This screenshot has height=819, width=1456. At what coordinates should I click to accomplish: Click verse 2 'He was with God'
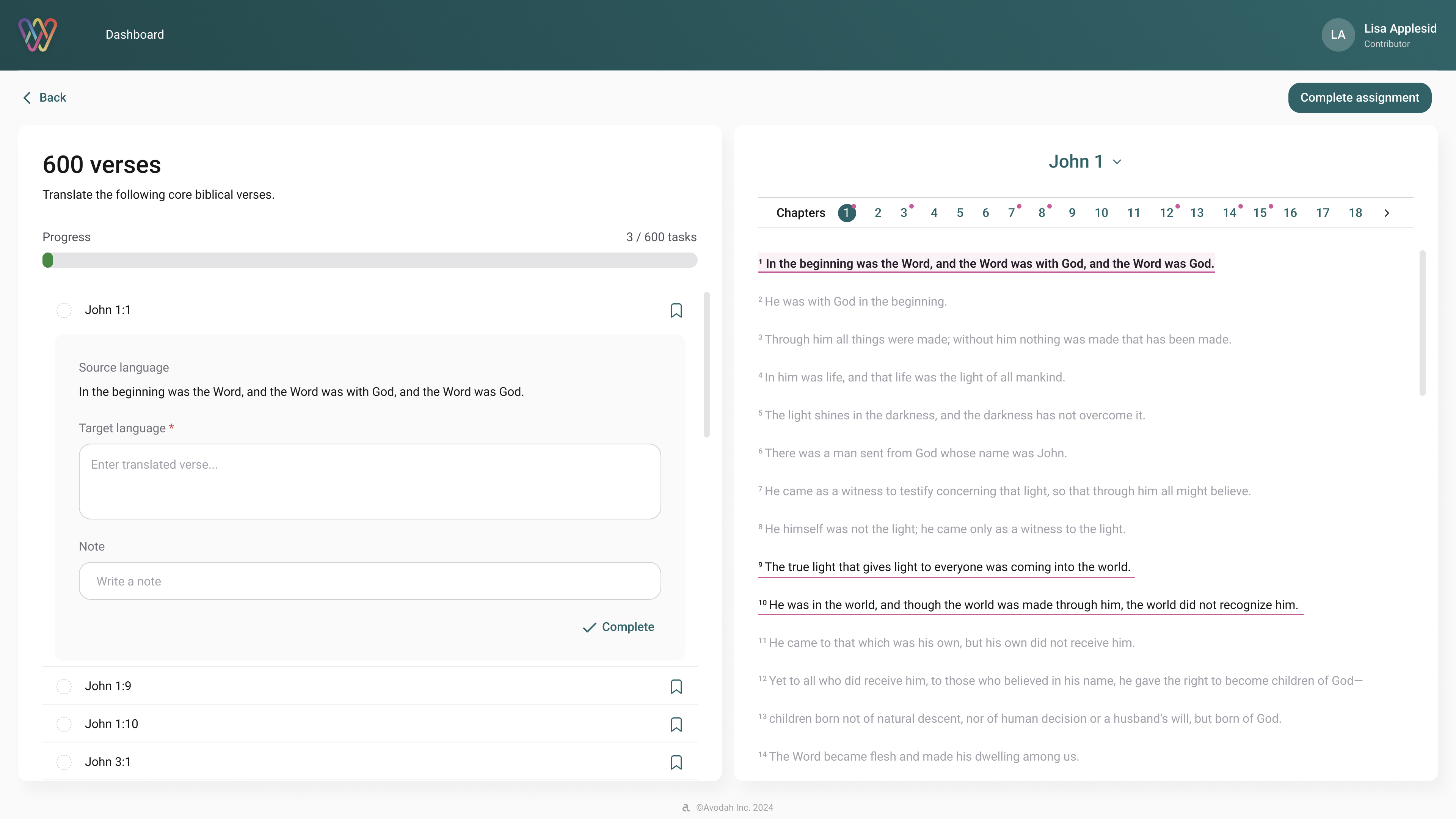click(x=852, y=302)
